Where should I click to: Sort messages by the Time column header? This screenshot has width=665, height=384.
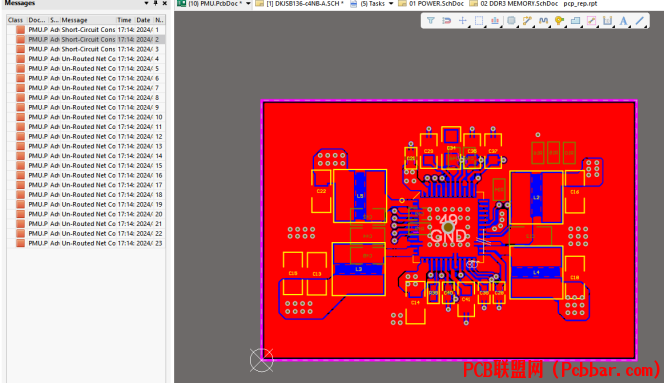124,20
